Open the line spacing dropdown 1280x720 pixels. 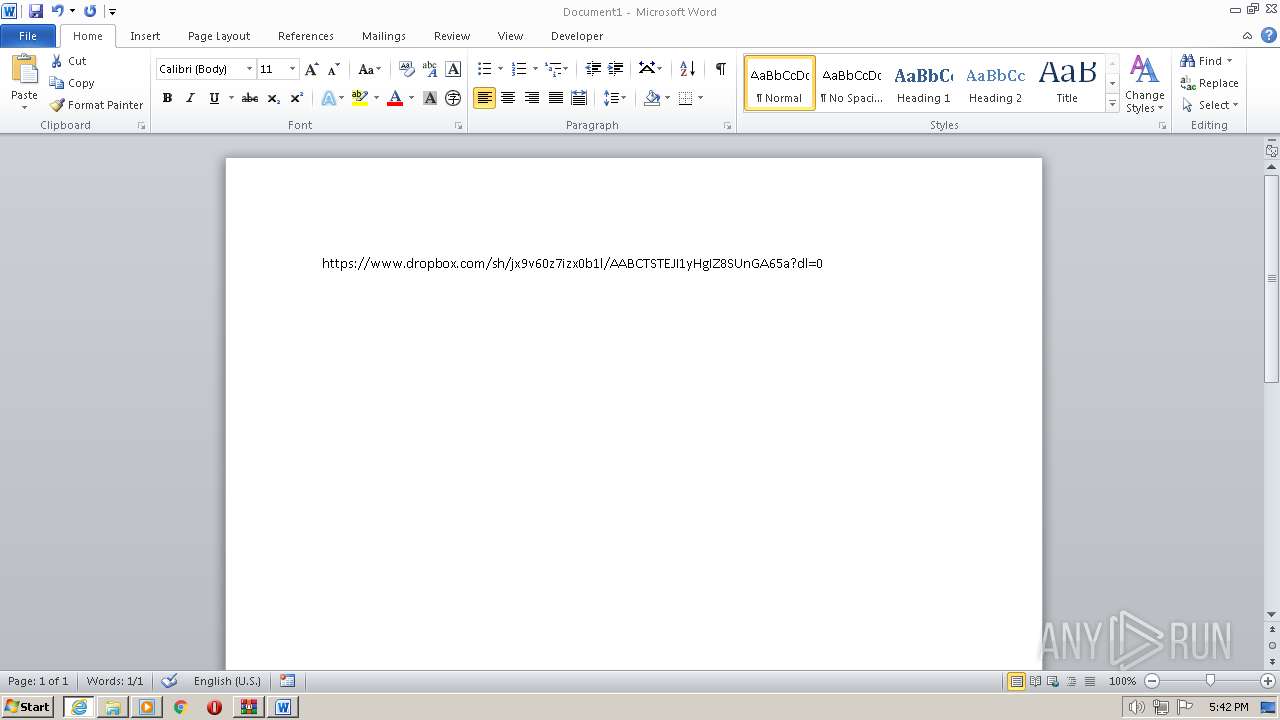click(623, 98)
